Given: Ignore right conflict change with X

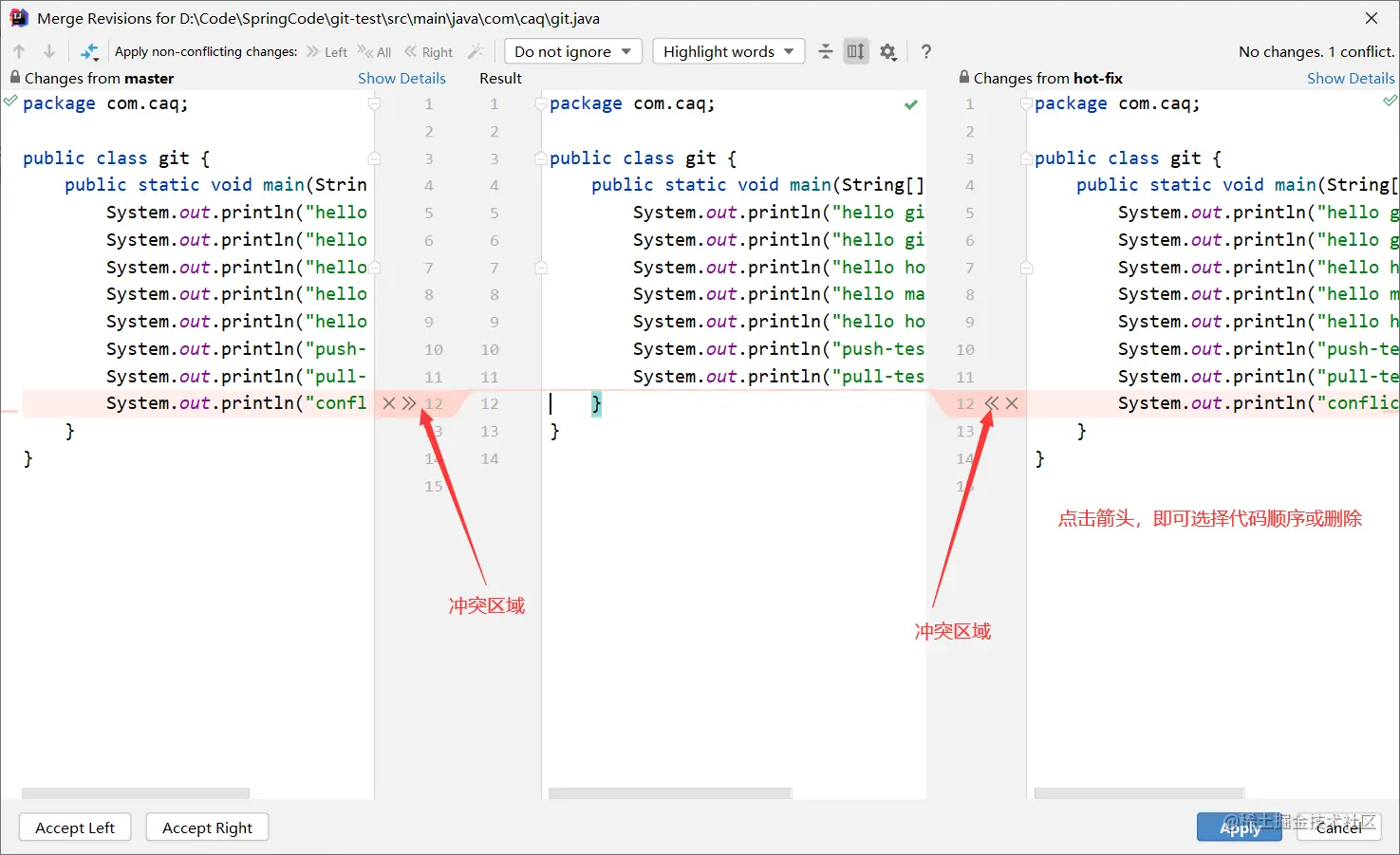Looking at the screenshot, I should [1012, 403].
